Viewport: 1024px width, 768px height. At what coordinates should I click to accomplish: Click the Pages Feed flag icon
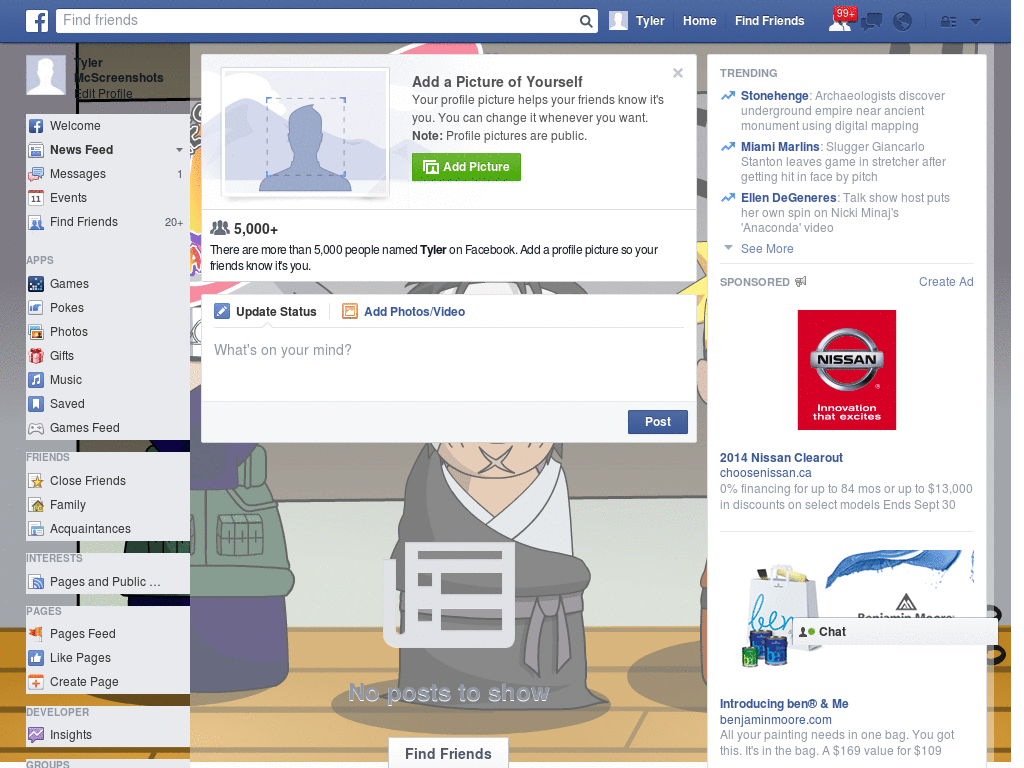tap(36, 633)
